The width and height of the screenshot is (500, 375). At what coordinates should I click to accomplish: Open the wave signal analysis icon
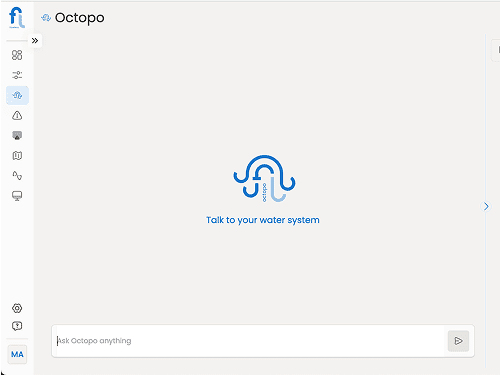pyautogui.click(x=17, y=175)
